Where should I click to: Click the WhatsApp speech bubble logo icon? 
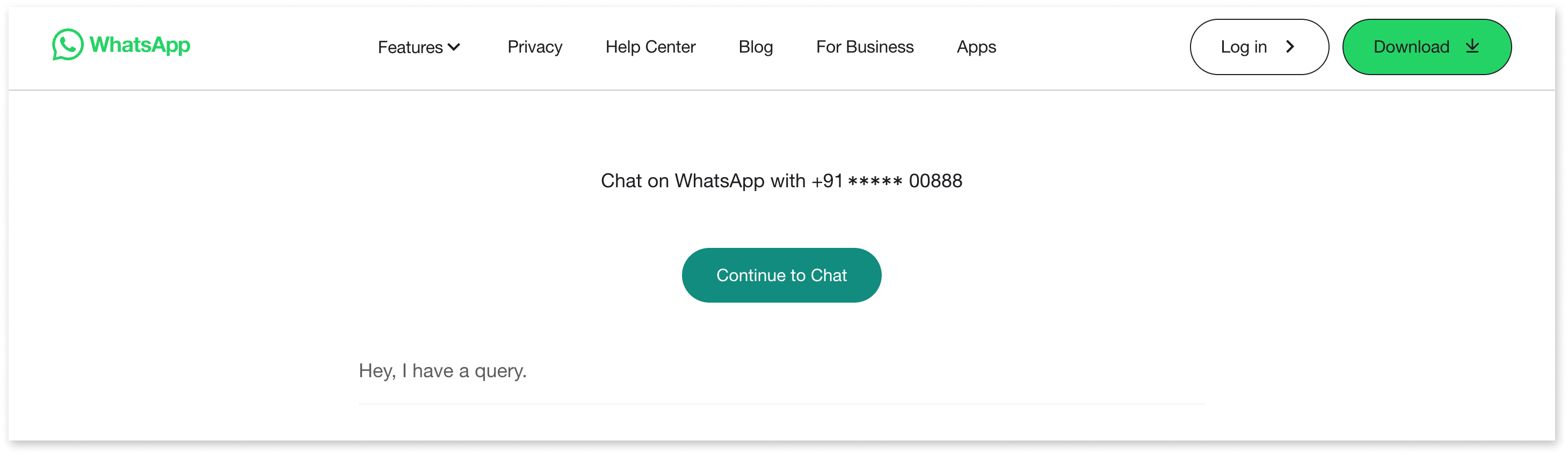pos(68,45)
